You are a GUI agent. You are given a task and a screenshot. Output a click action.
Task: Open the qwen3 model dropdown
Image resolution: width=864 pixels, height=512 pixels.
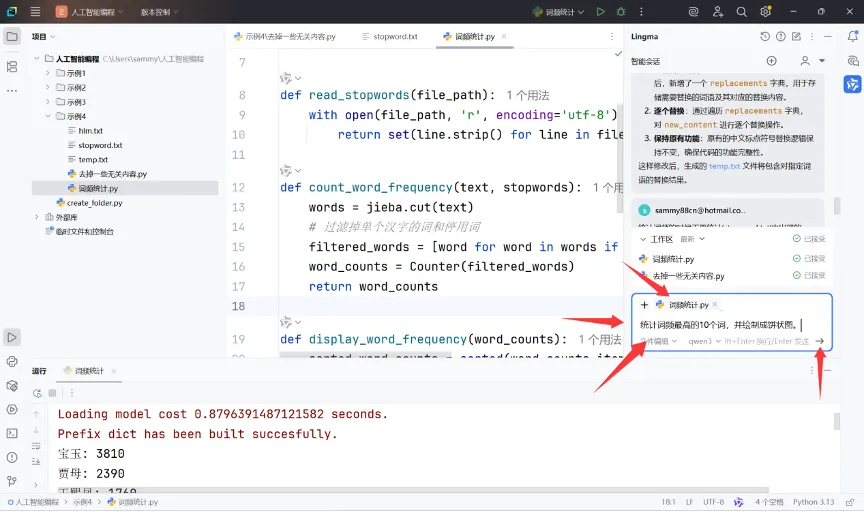705,341
